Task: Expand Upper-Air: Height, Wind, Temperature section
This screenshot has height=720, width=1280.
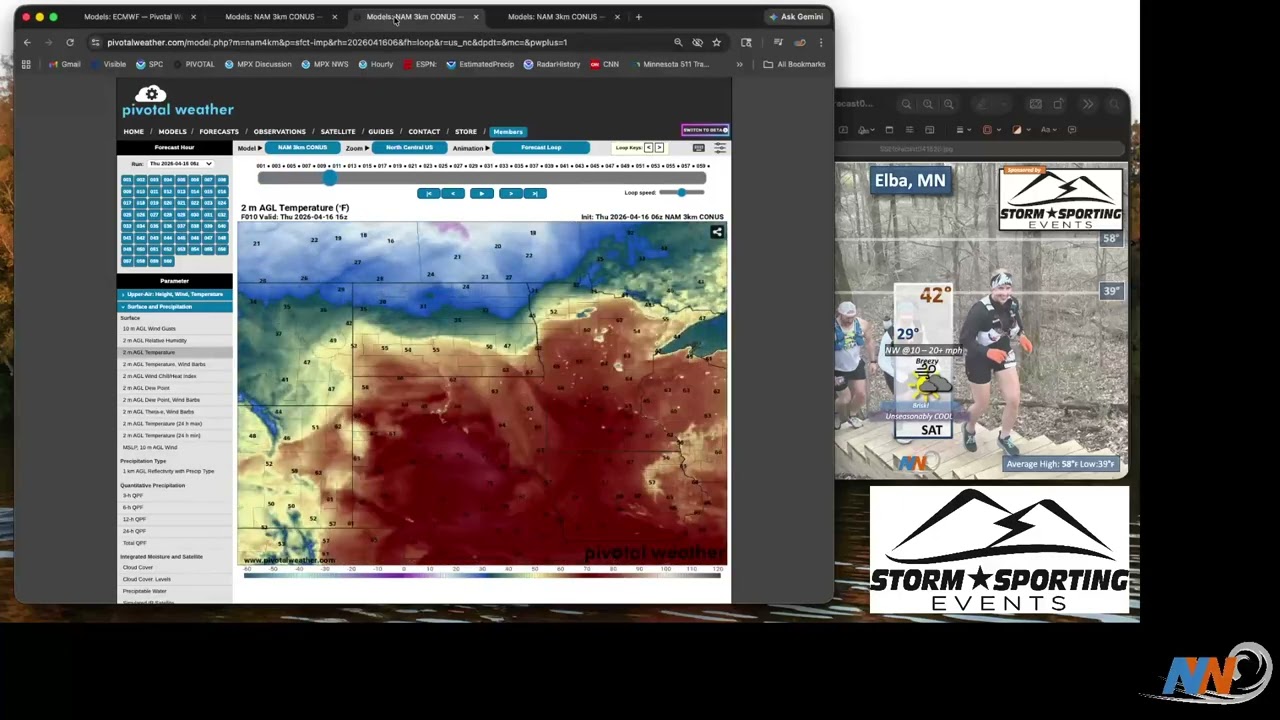Action: pos(174,294)
